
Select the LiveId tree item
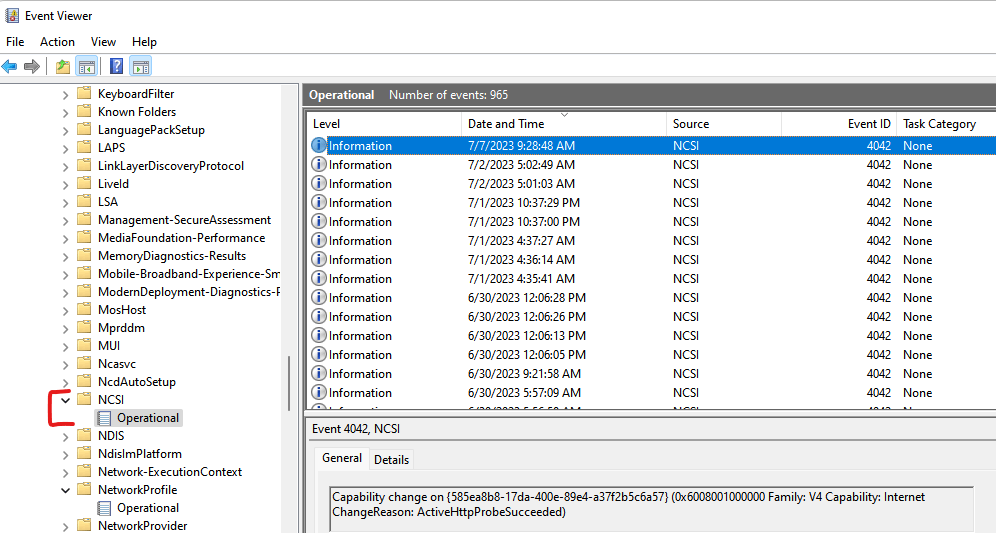[113, 184]
